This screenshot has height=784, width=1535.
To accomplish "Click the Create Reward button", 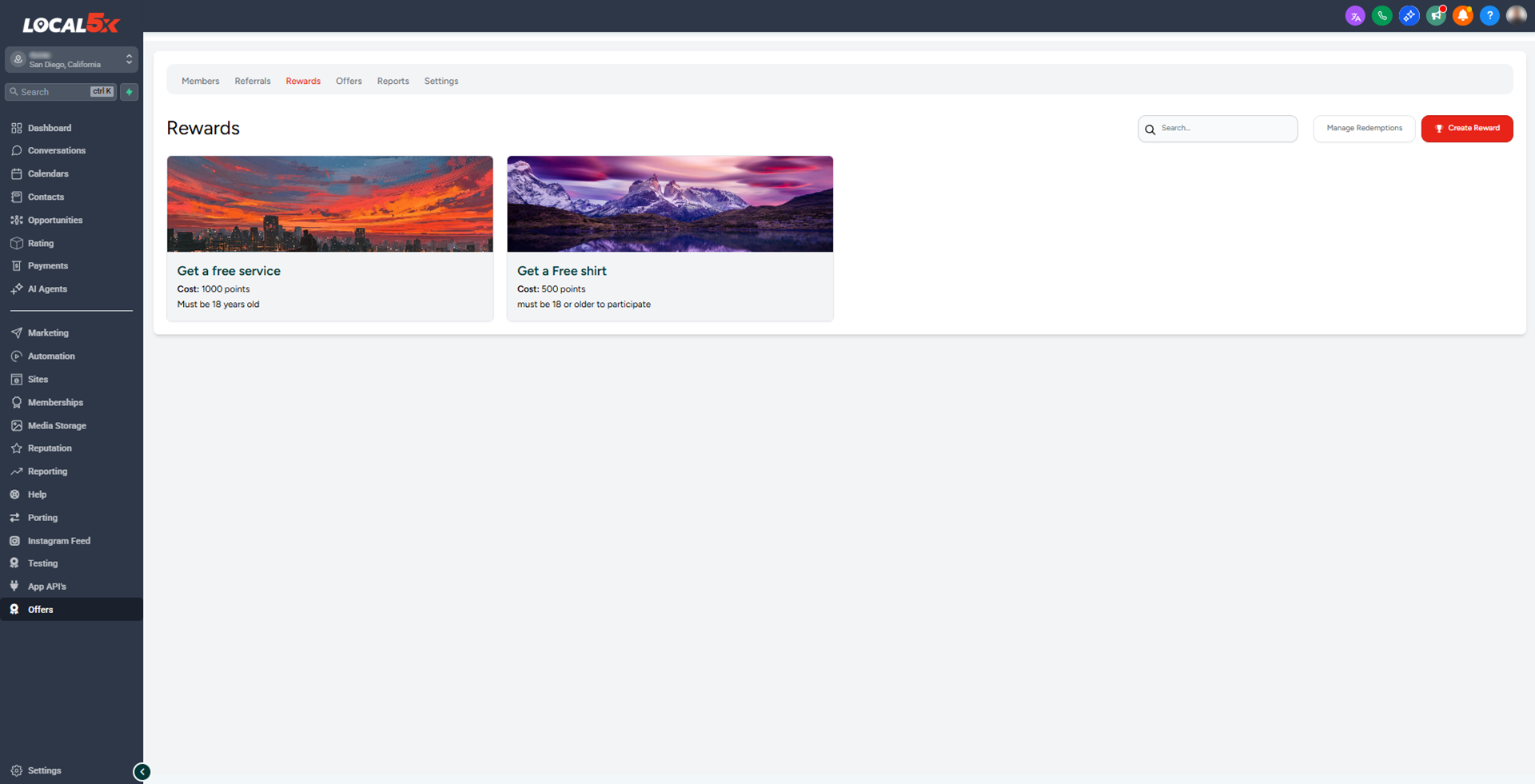I will (1466, 129).
